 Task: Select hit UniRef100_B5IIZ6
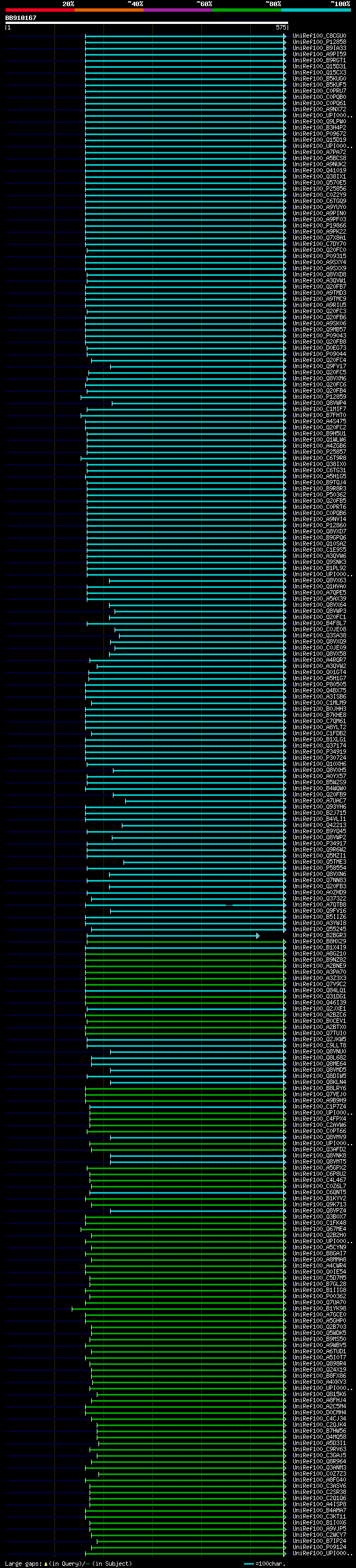point(319,917)
